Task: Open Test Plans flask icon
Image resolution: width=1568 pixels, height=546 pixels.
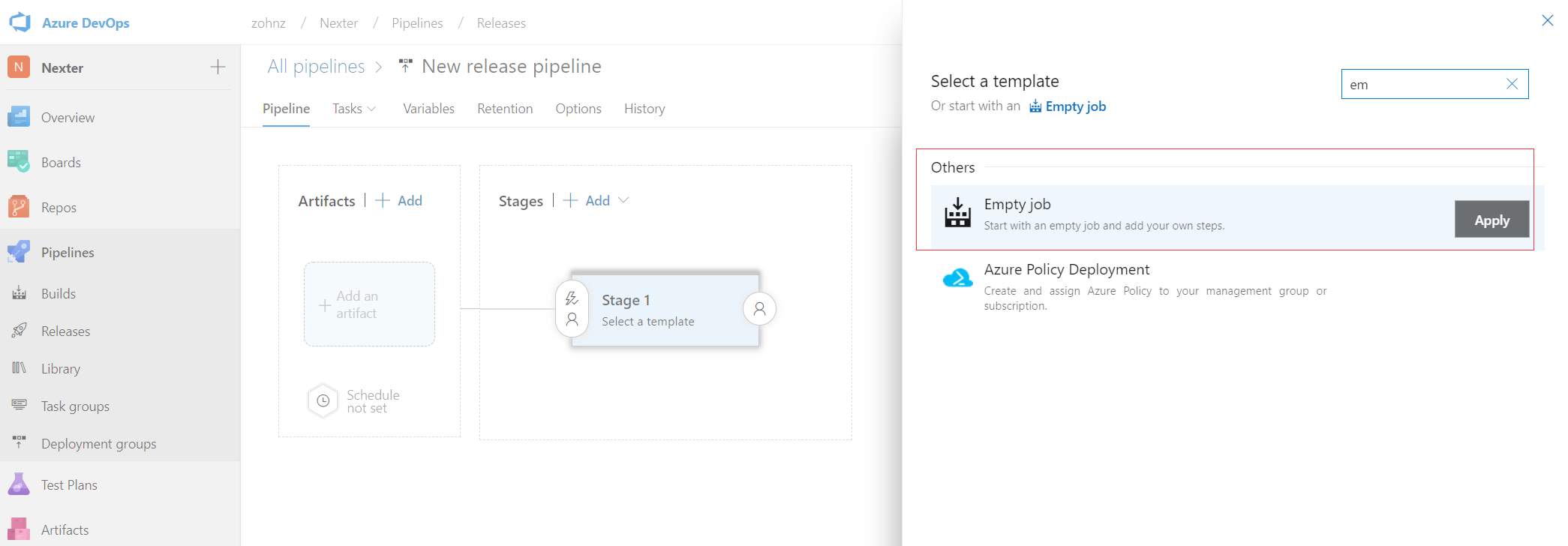Action: (x=19, y=484)
